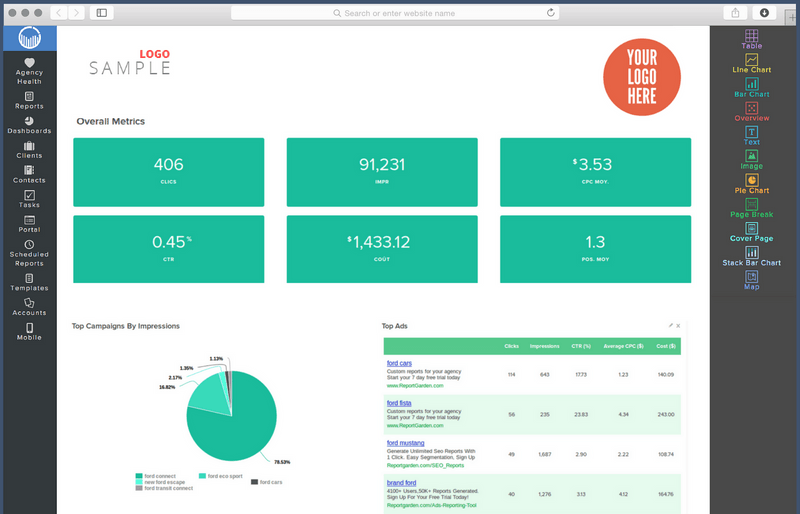
Task: Add a Stack Bar Chart widget
Action: [752, 256]
